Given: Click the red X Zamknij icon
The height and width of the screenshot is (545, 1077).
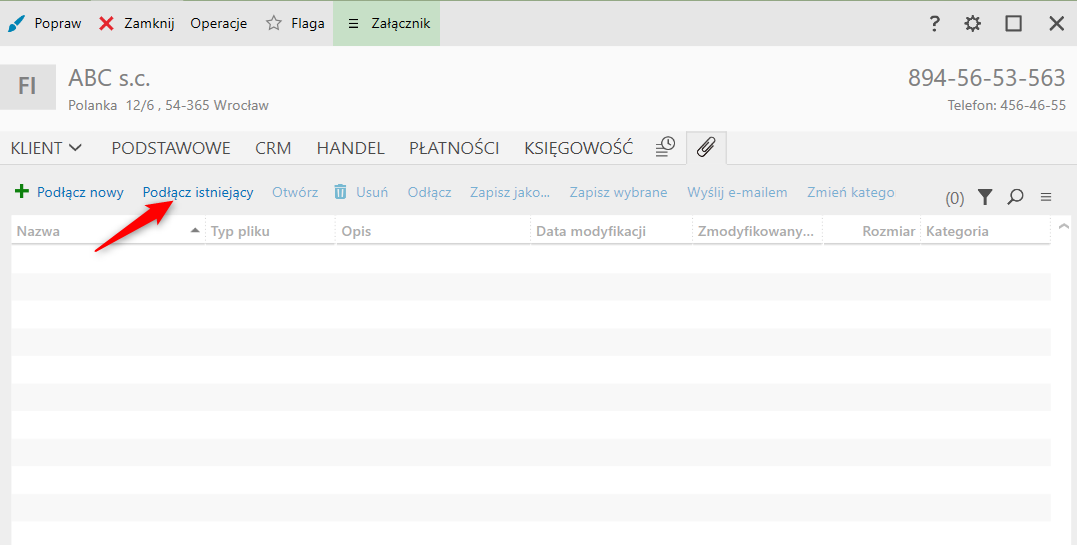Looking at the screenshot, I should [106, 23].
